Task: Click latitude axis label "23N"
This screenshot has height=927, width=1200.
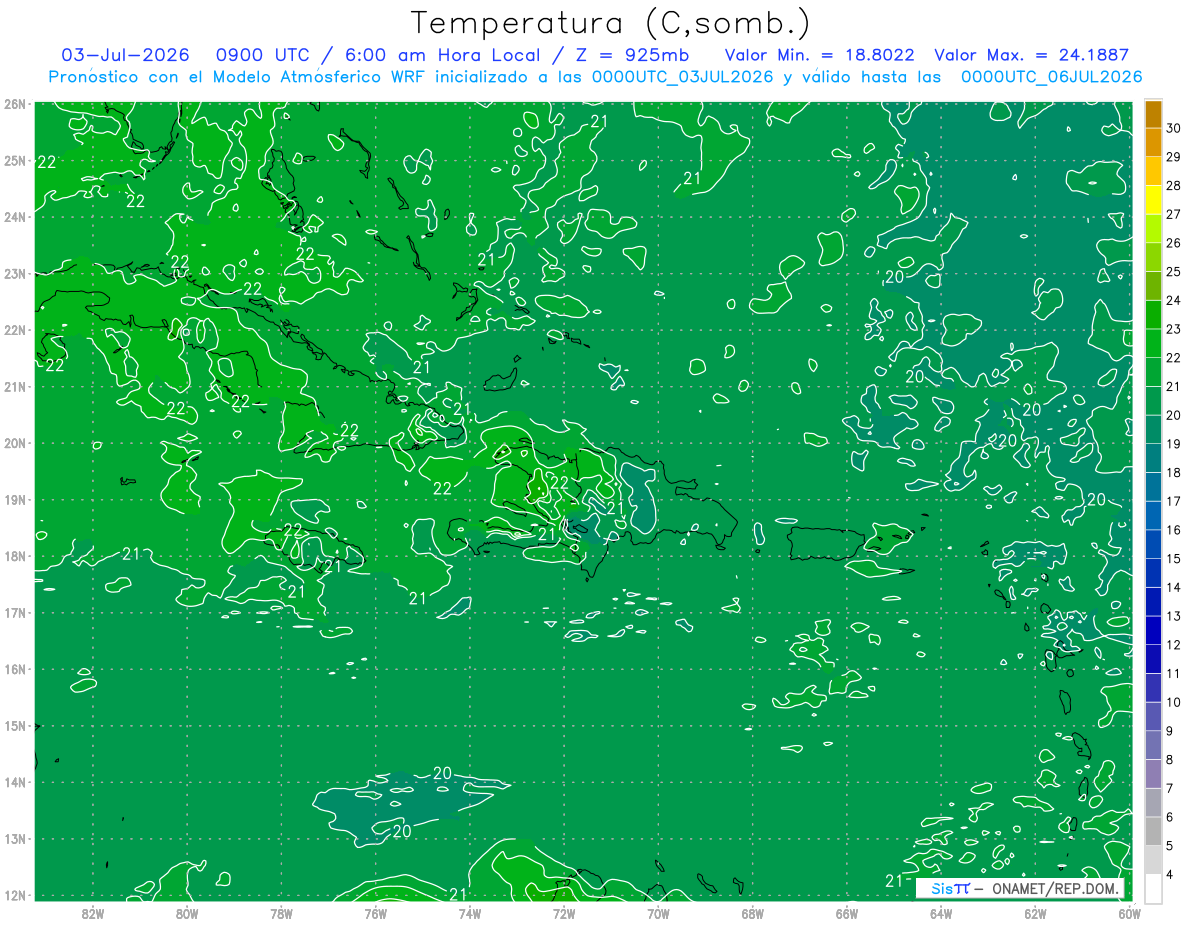Action: pos(15,273)
